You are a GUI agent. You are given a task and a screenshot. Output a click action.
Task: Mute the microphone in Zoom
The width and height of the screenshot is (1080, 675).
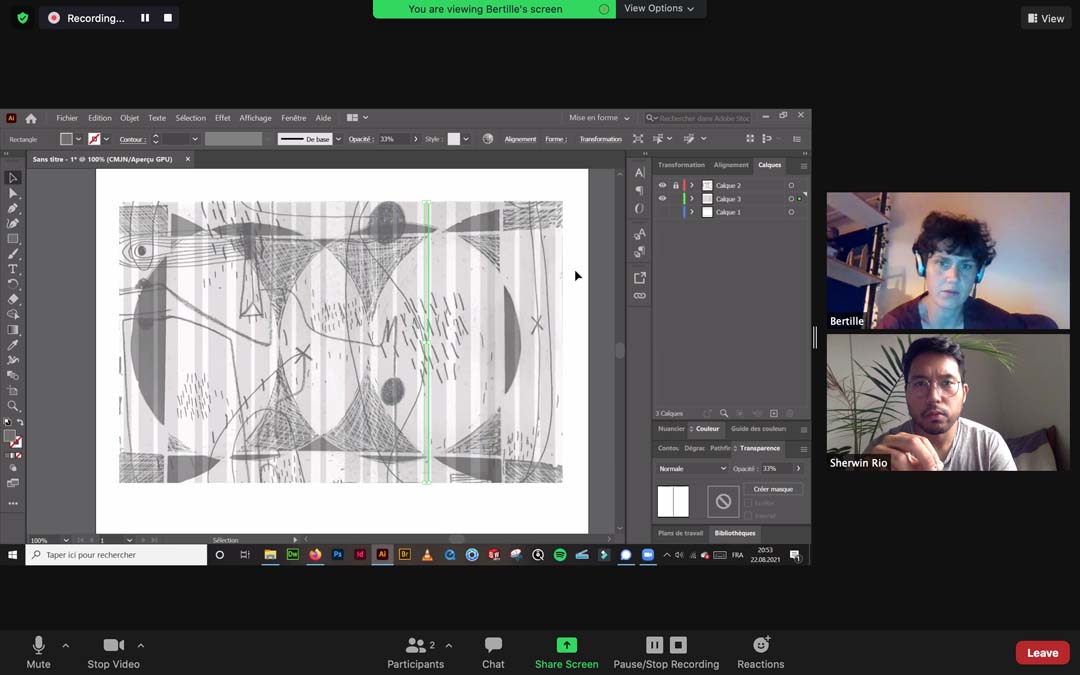tap(39, 652)
